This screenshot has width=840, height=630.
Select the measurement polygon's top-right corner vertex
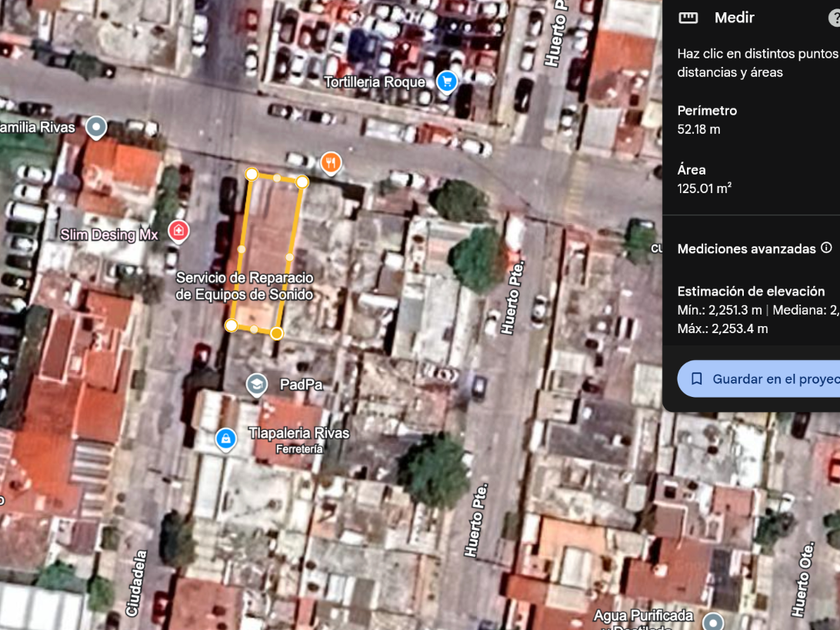tap(302, 182)
